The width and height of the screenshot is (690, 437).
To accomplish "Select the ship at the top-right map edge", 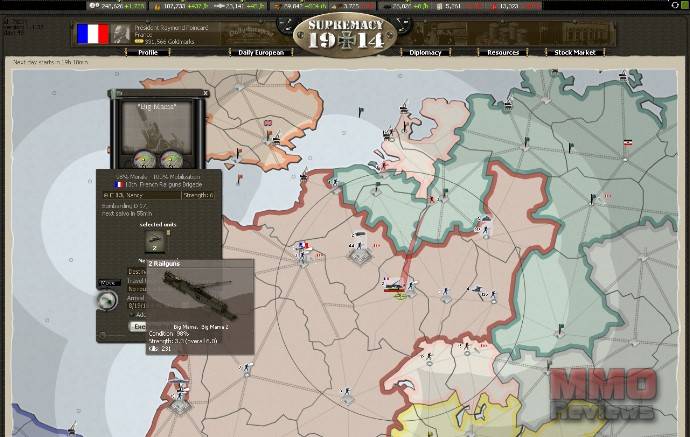I will point(623,76).
